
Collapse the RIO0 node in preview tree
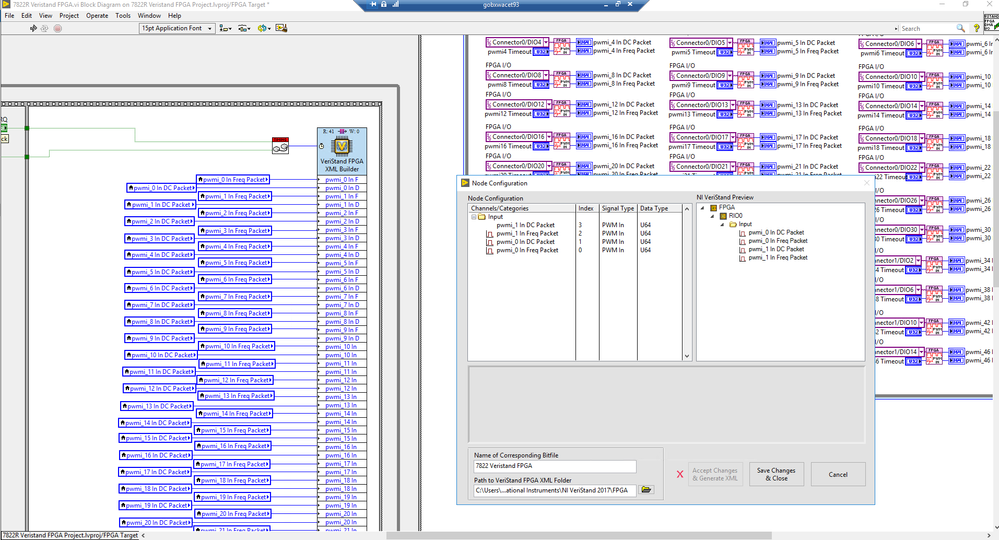[712, 216]
